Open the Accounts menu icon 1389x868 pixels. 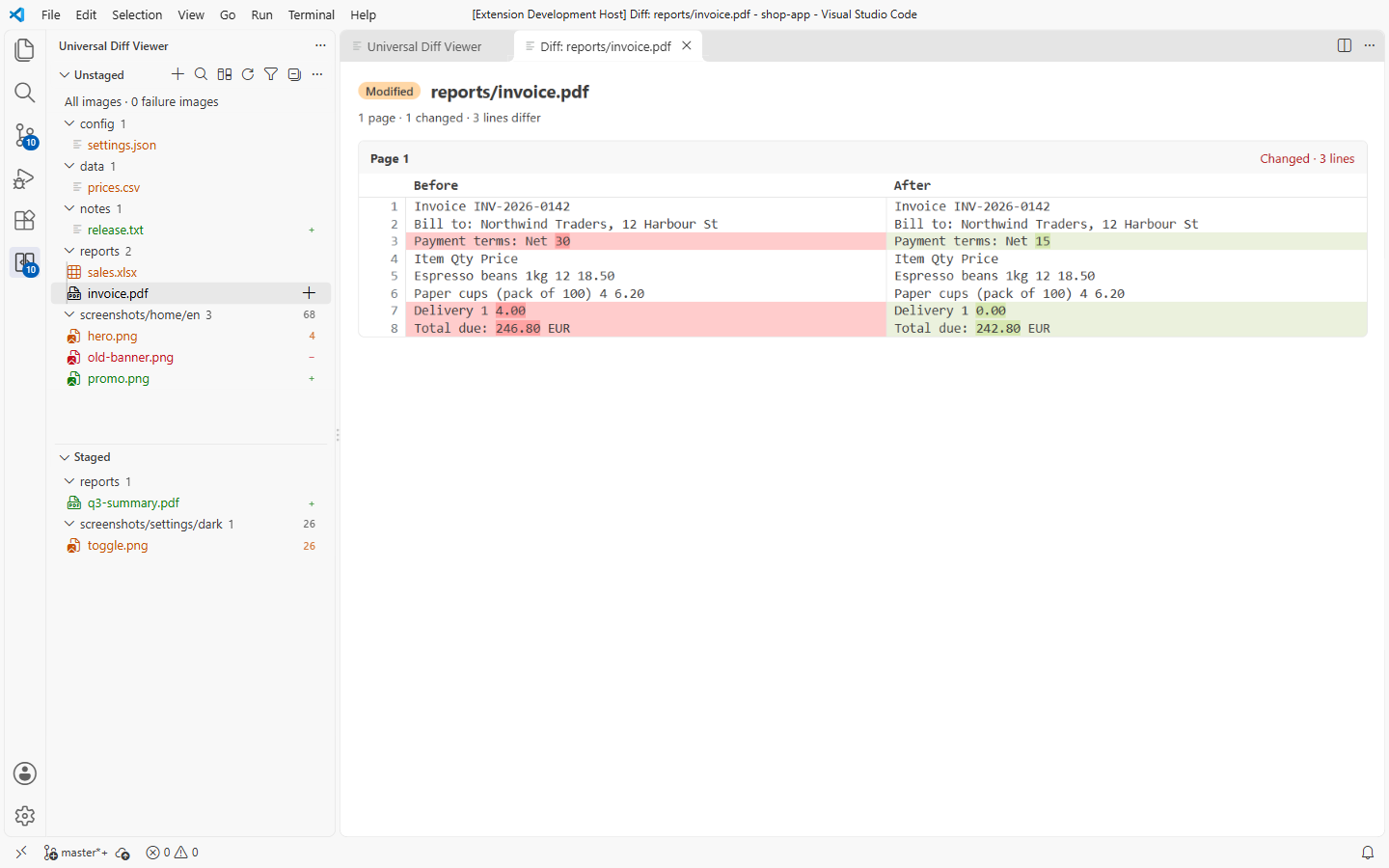[25, 773]
